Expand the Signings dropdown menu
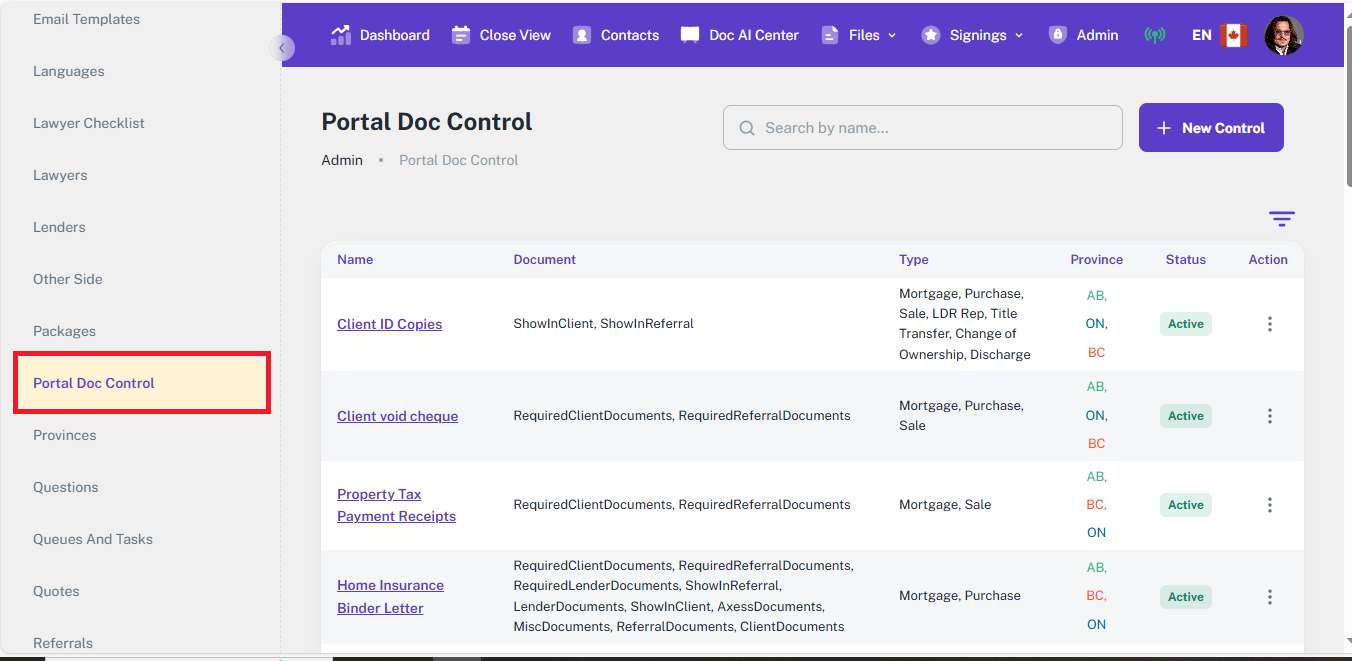Viewport: 1352px width, 661px height. pos(972,35)
